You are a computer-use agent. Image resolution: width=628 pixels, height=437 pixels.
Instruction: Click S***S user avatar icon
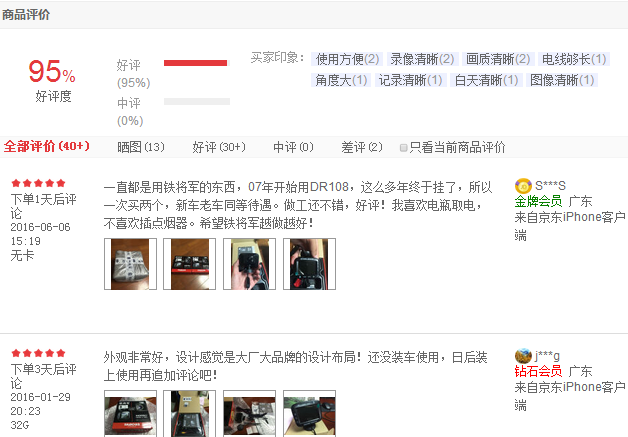point(523,186)
